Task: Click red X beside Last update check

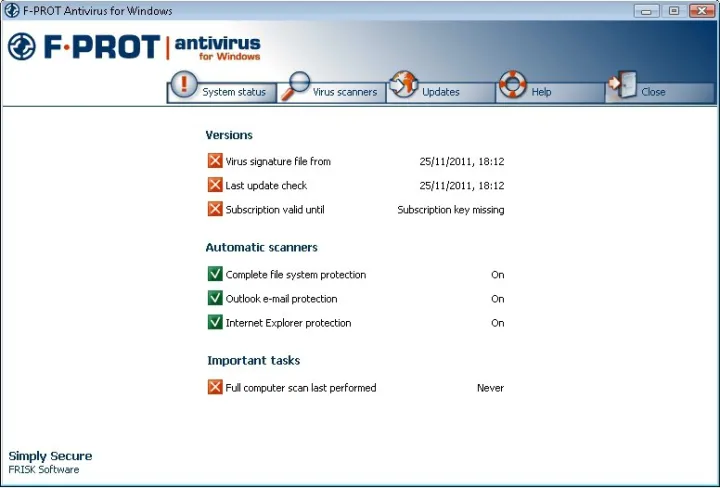Action: (215, 185)
